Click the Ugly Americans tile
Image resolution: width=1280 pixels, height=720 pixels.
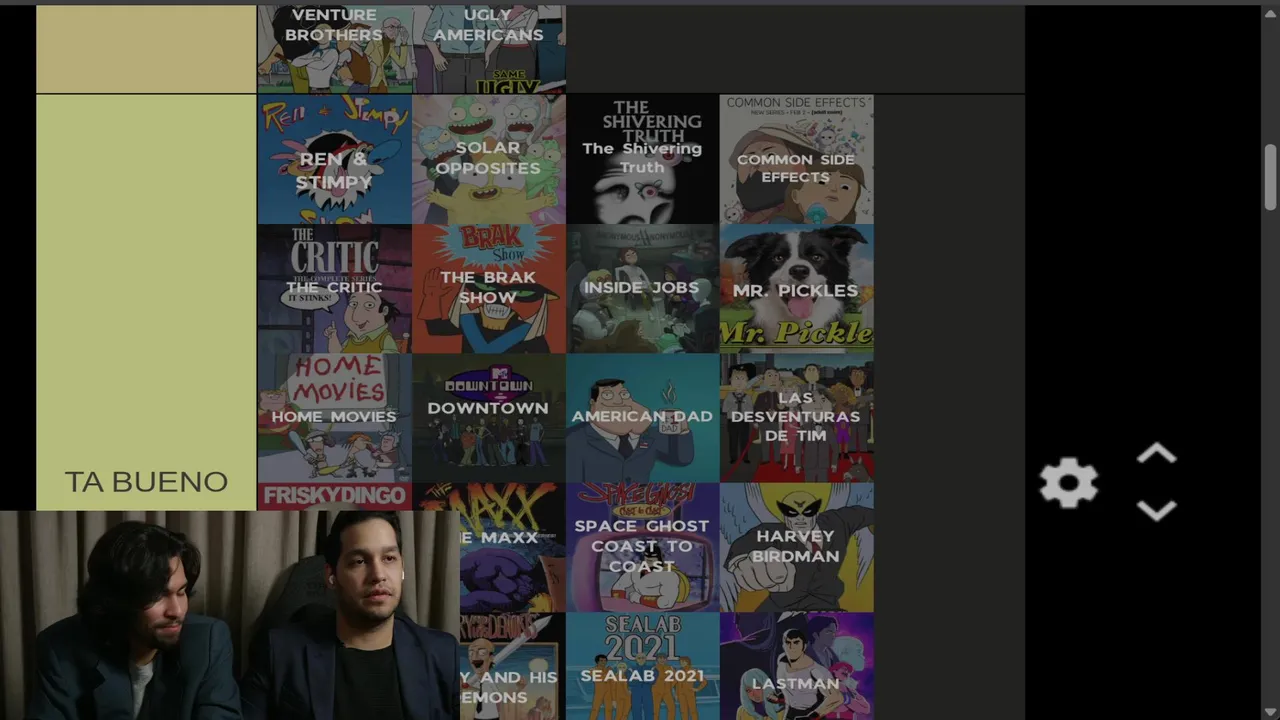pyautogui.click(x=488, y=49)
